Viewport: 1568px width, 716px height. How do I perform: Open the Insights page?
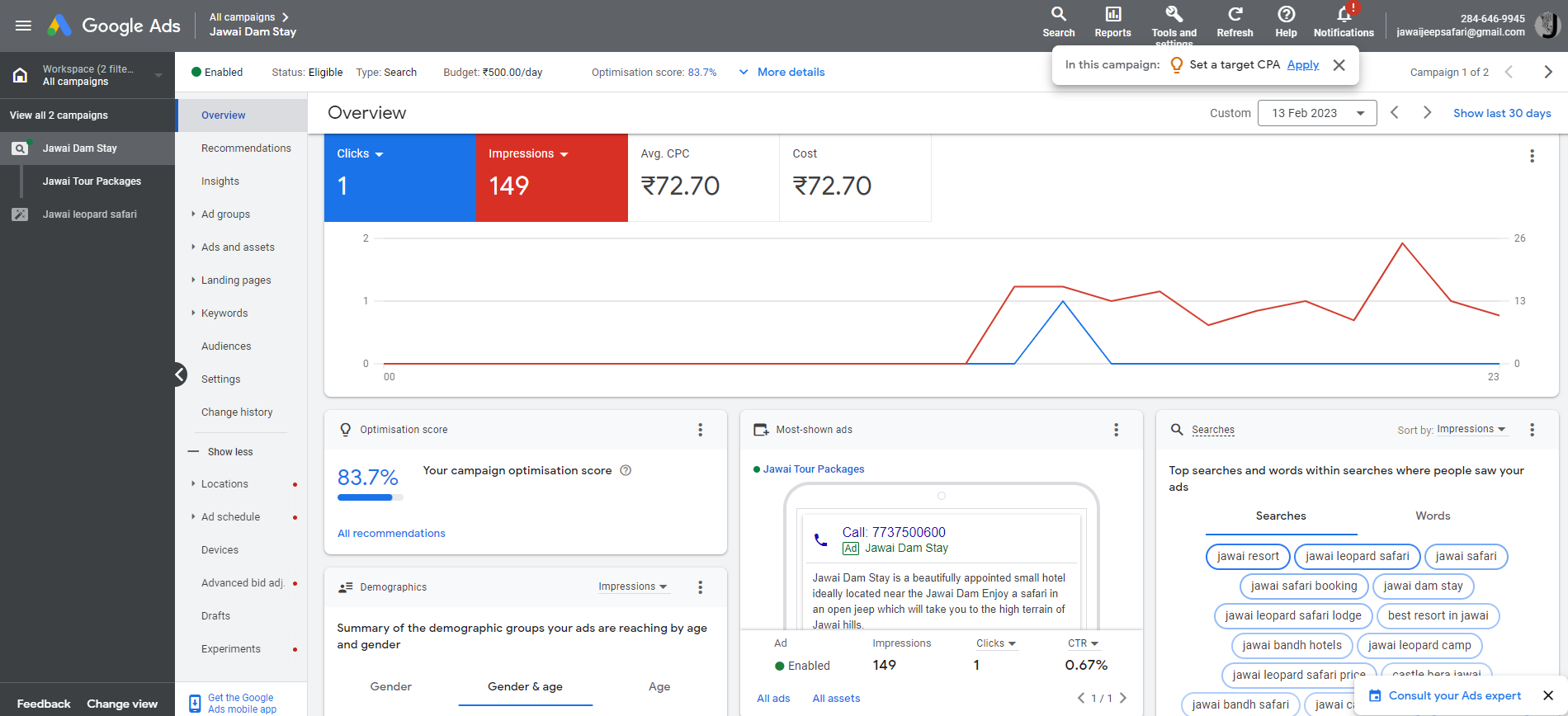220,181
